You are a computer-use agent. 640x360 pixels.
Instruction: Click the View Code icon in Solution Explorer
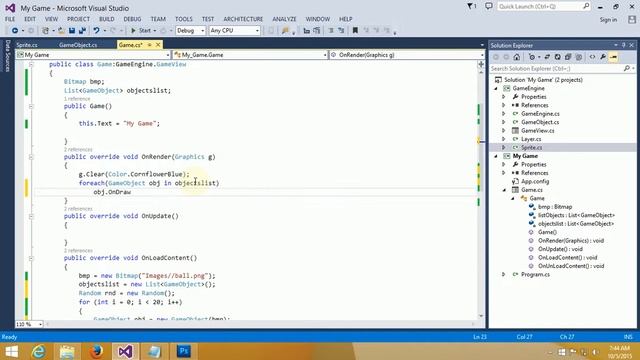pyautogui.click(x=592, y=57)
